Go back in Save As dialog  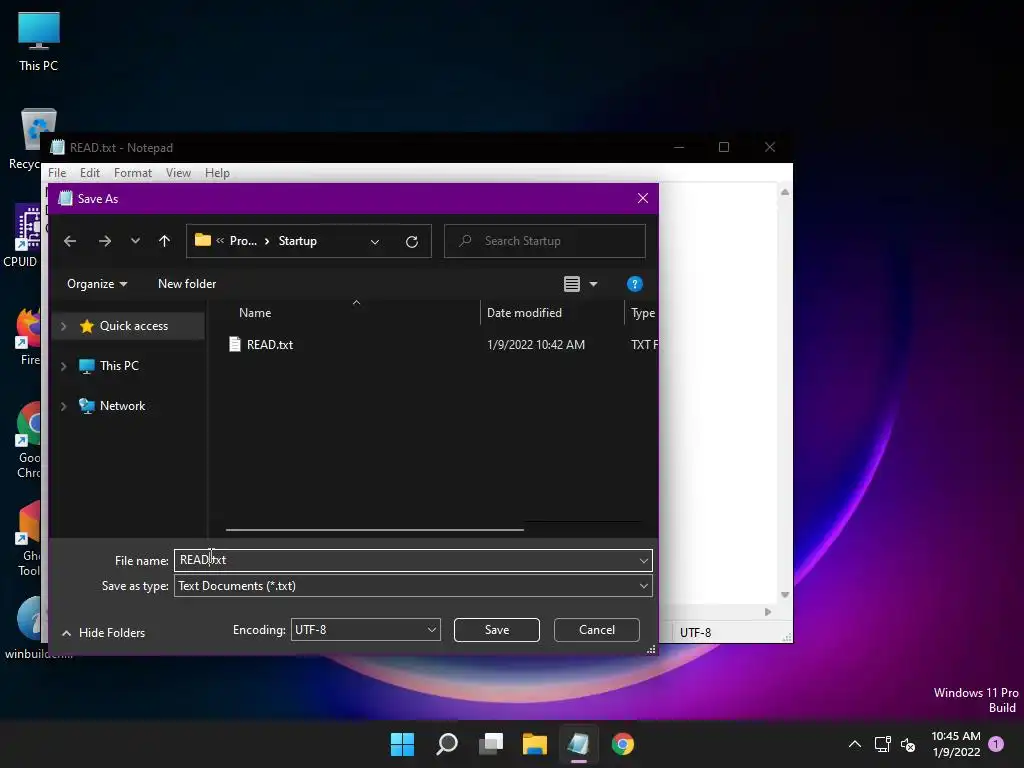click(70, 241)
